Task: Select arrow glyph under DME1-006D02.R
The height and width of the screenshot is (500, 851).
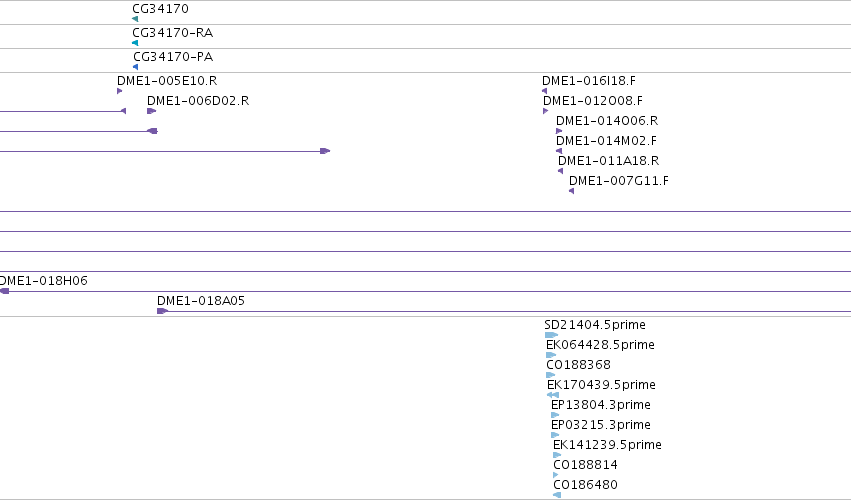Action: [x=151, y=111]
